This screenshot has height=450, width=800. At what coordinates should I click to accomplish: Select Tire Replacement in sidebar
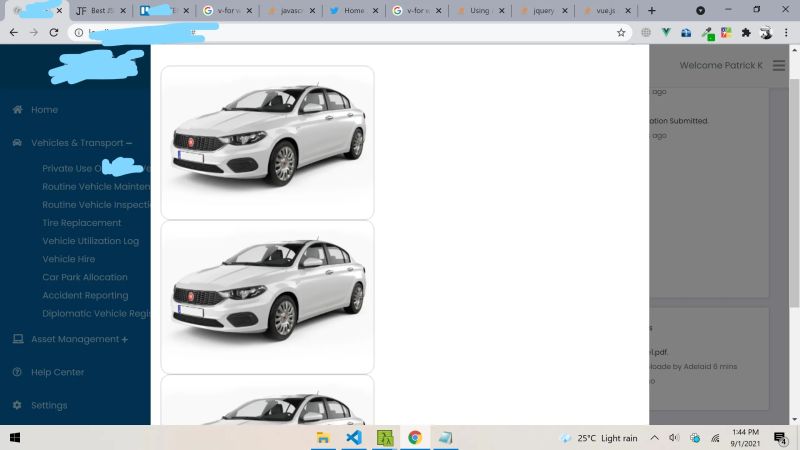tap(82, 223)
